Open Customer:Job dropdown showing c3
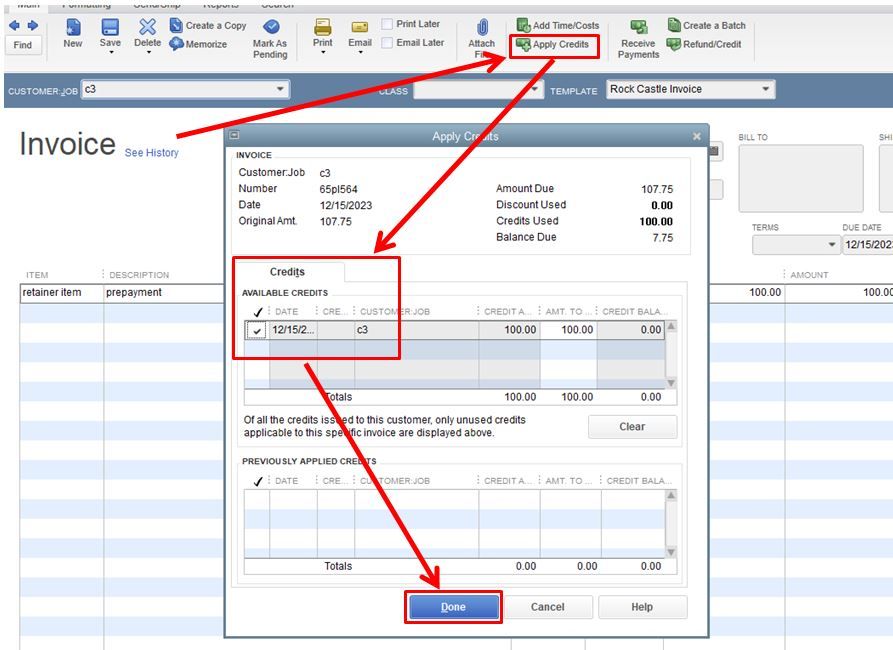The height and width of the screenshot is (650, 893). click(280, 89)
